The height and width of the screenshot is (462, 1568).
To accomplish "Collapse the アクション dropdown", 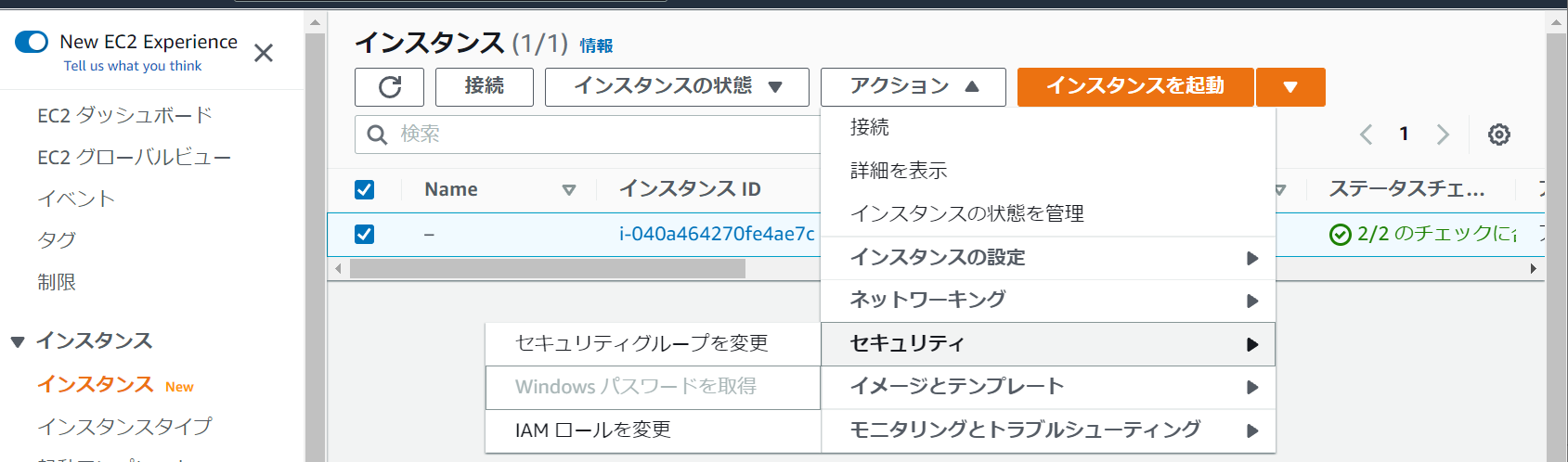I will tap(914, 87).
